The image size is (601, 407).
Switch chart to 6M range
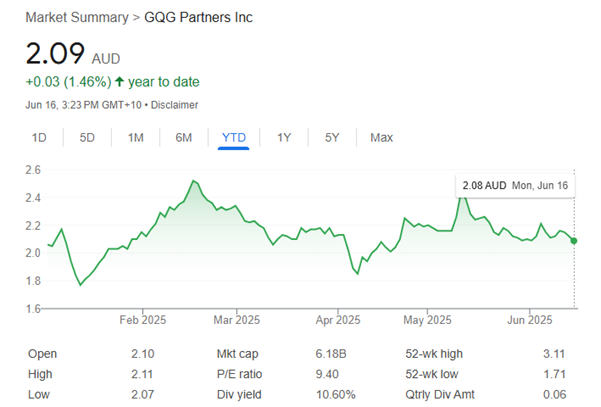click(x=184, y=137)
